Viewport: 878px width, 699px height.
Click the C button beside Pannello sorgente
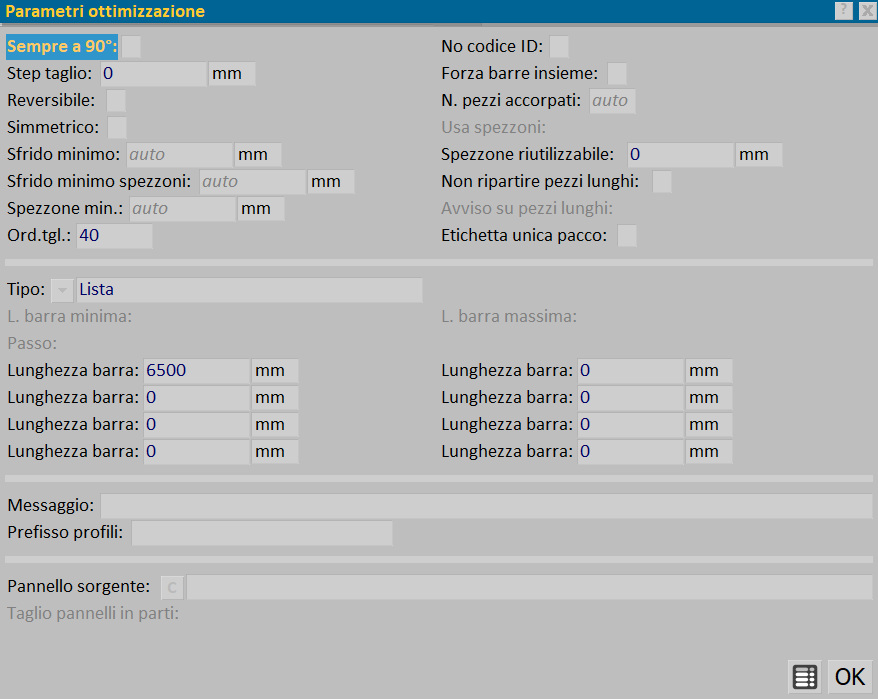click(172, 587)
